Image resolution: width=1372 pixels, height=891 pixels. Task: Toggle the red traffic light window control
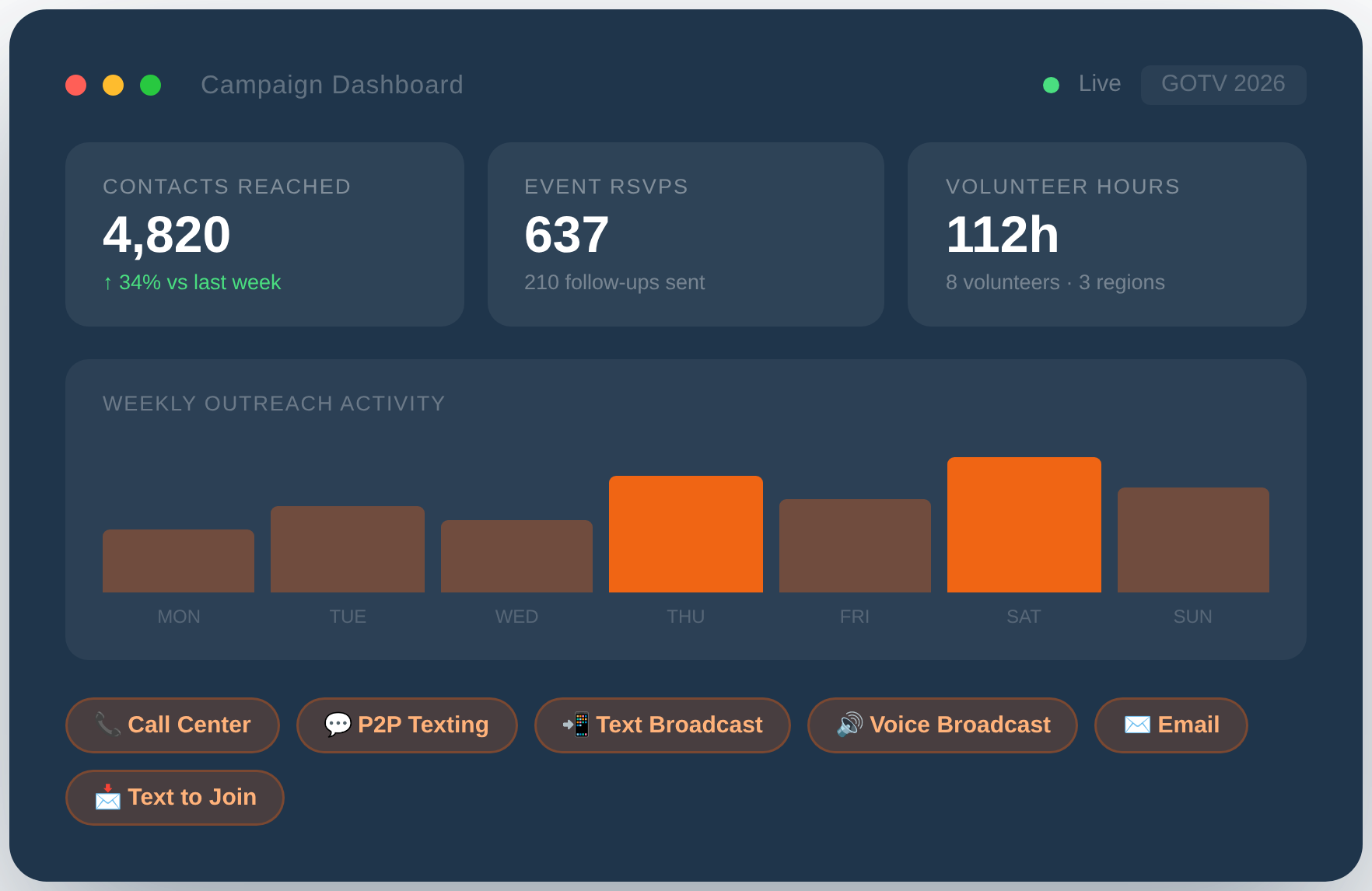coord(75,84)
